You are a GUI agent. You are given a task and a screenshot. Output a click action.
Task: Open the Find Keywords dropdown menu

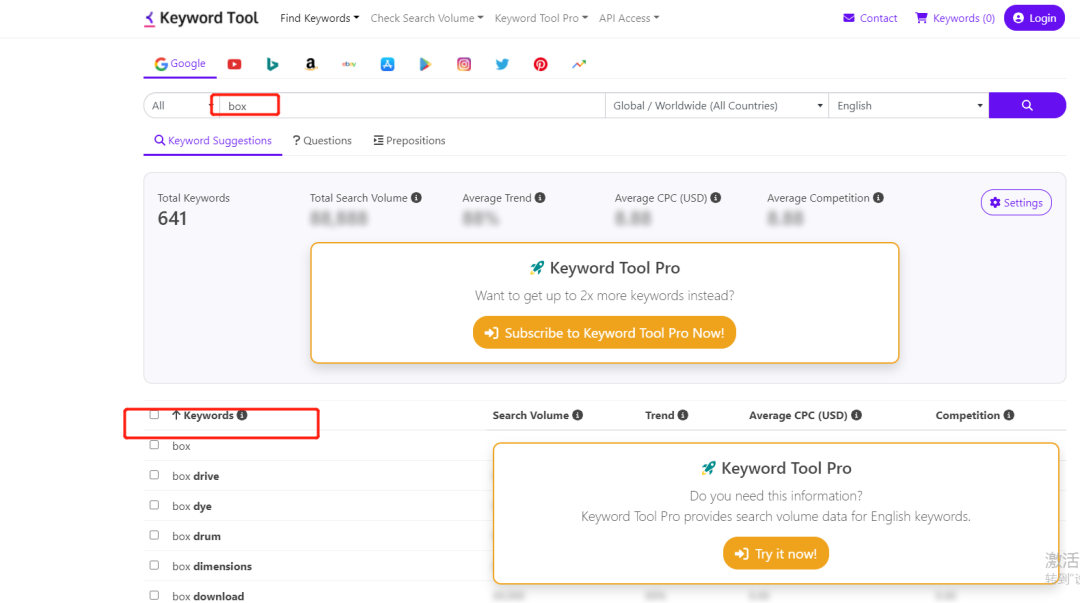click(320, 18)
